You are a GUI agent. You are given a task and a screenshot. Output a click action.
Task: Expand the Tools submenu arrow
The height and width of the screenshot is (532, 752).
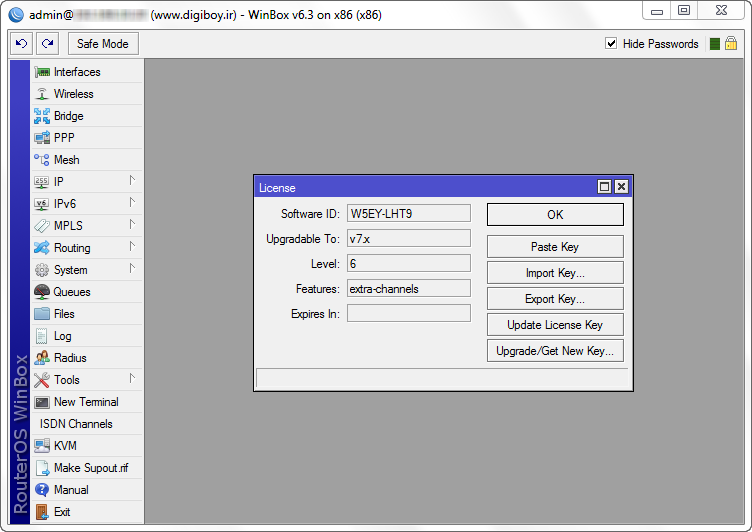point(132,379)
